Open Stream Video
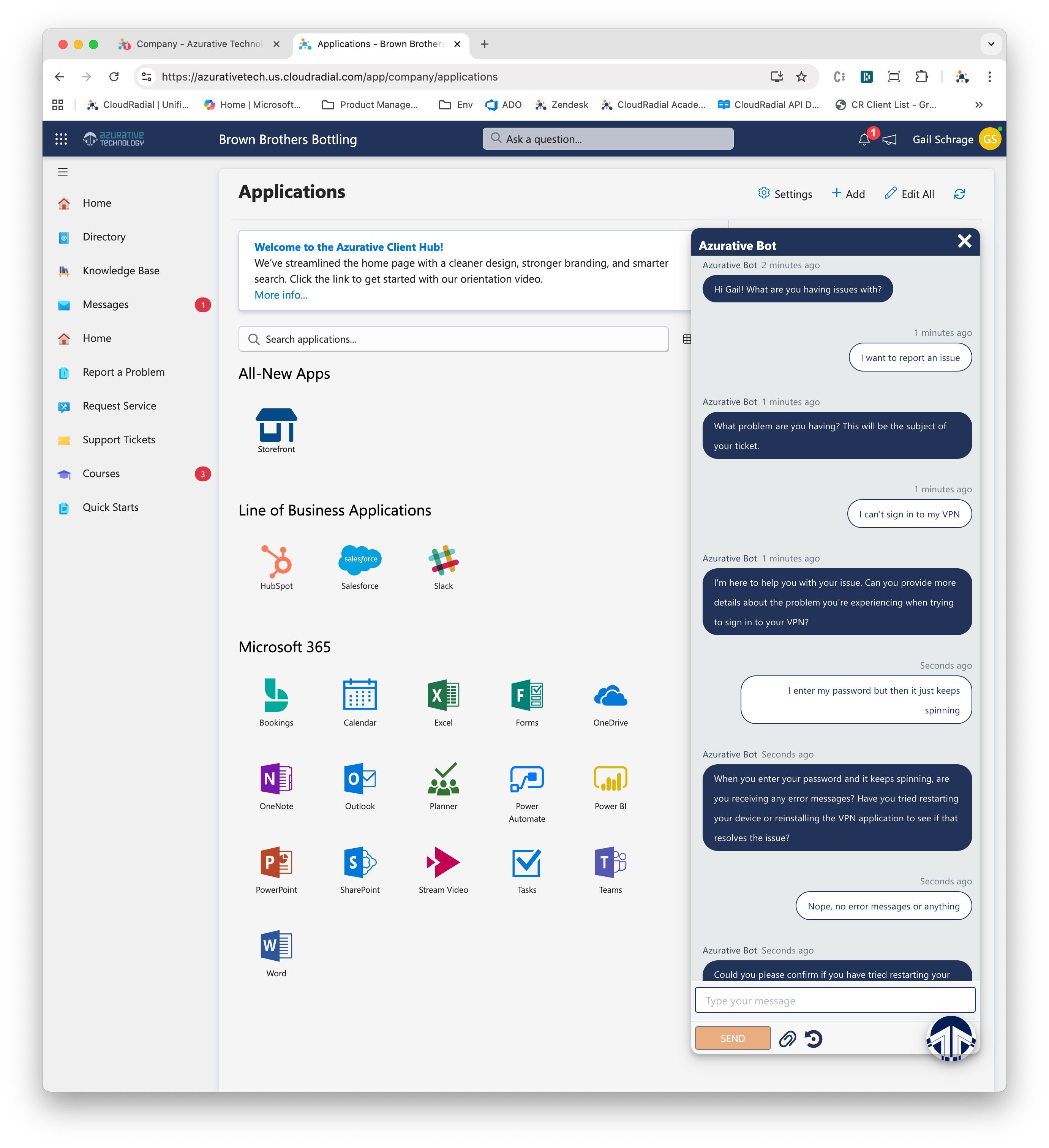The image size is (1049, 1148). tap(443, 870)
